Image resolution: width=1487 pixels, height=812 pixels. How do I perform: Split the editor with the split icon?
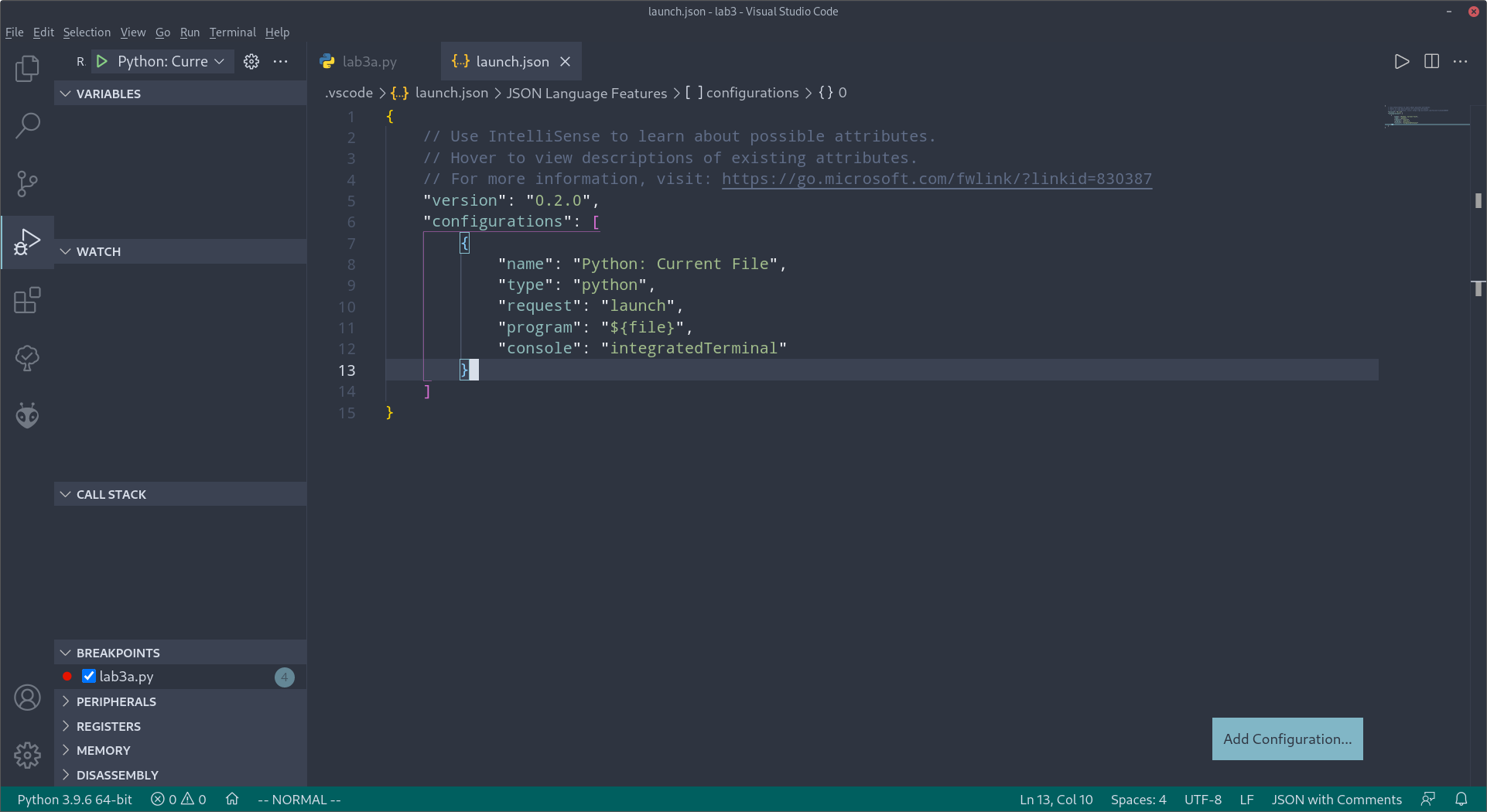pyautogui.click(x=1431, y=61)
